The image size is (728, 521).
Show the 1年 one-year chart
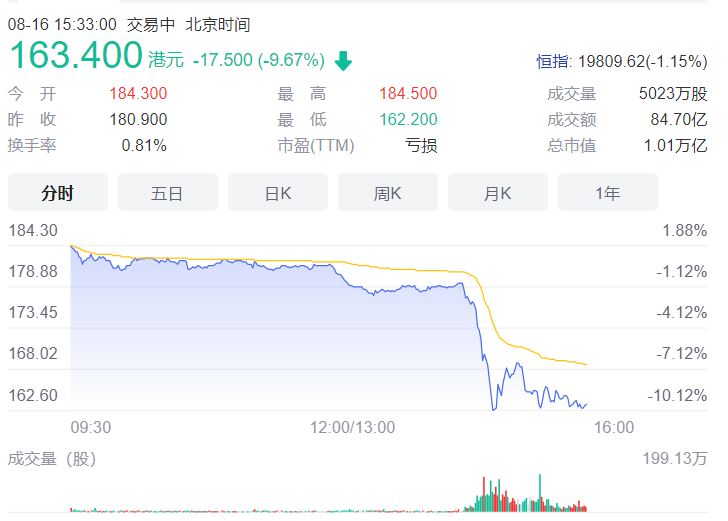click(x=608, y=193)
